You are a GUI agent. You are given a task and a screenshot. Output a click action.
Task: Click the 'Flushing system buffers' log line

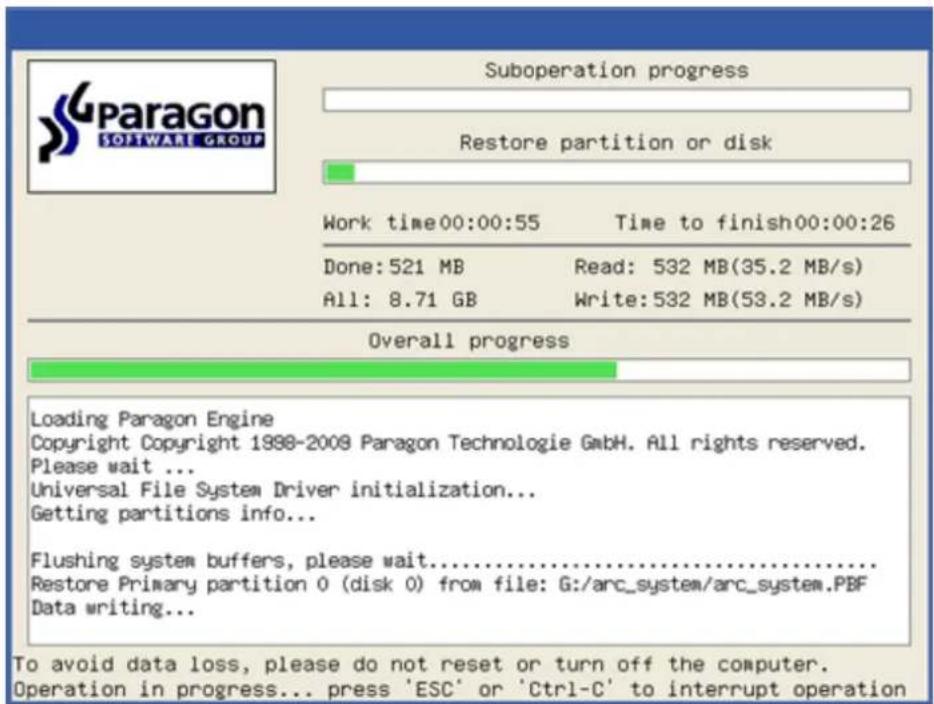(454, 560)
